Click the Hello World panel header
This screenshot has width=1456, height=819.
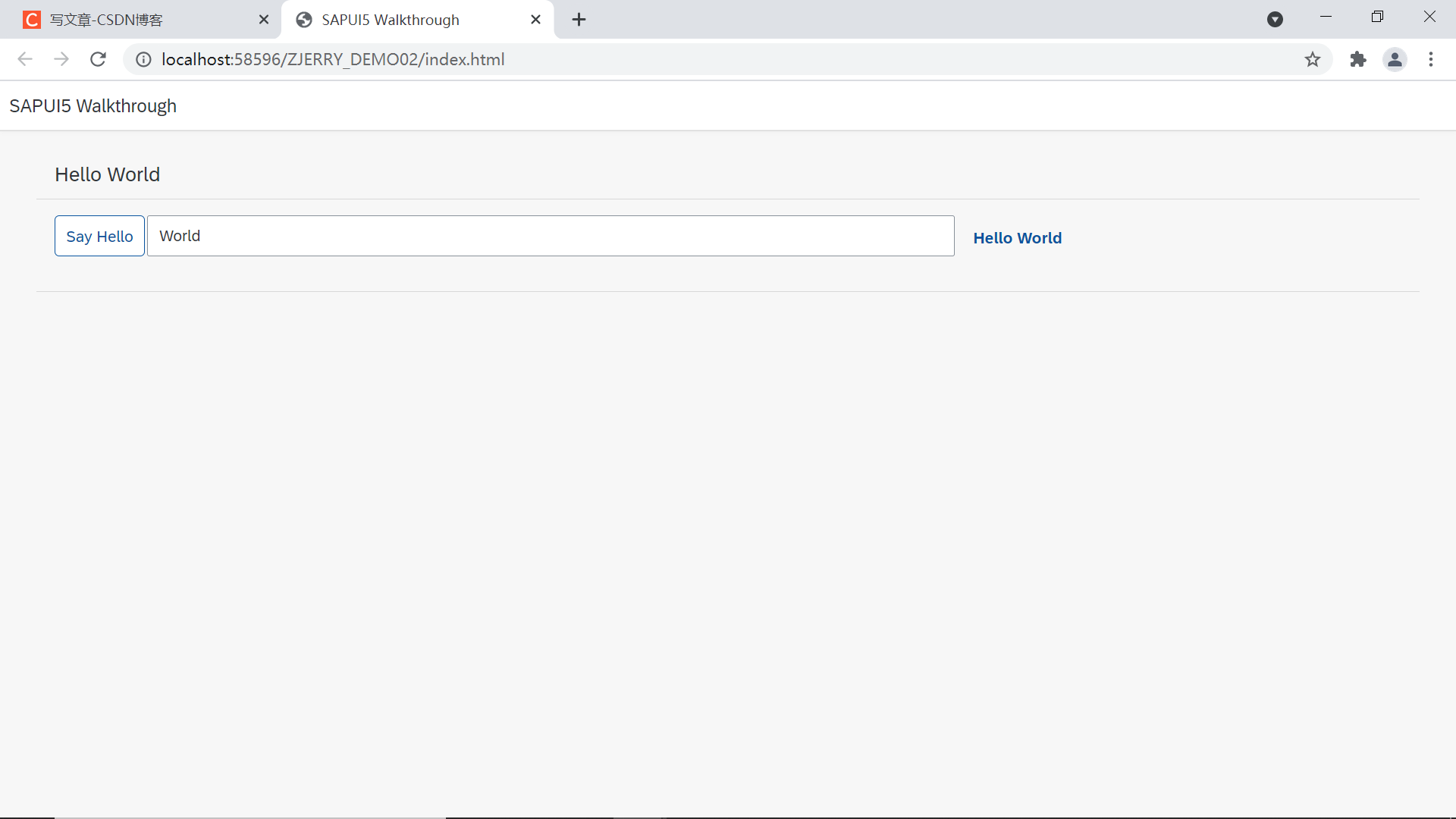pyautogui.click(x=108, y=174)
